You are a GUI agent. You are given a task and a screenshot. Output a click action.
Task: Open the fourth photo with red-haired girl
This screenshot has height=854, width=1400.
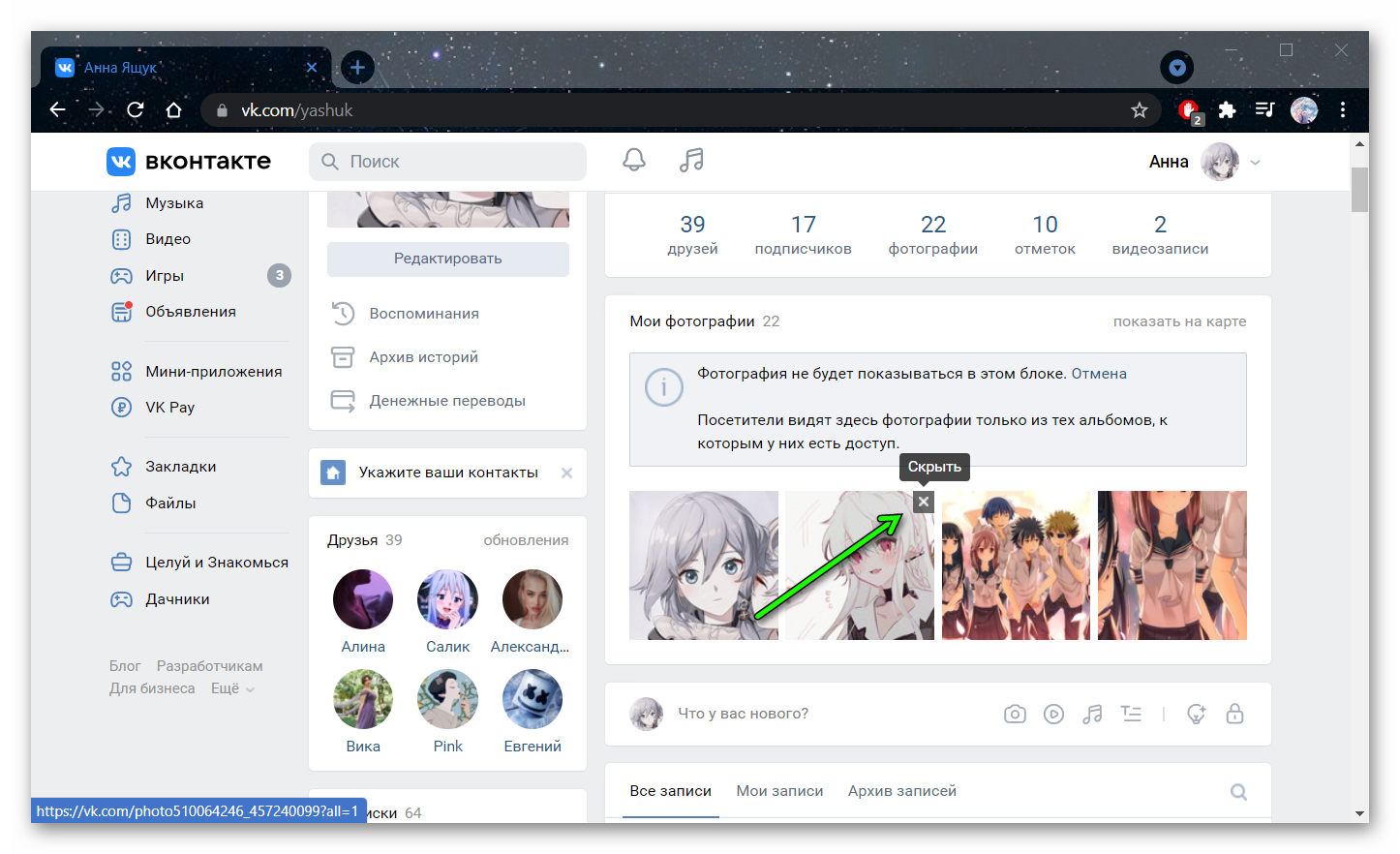[1172, 565]
